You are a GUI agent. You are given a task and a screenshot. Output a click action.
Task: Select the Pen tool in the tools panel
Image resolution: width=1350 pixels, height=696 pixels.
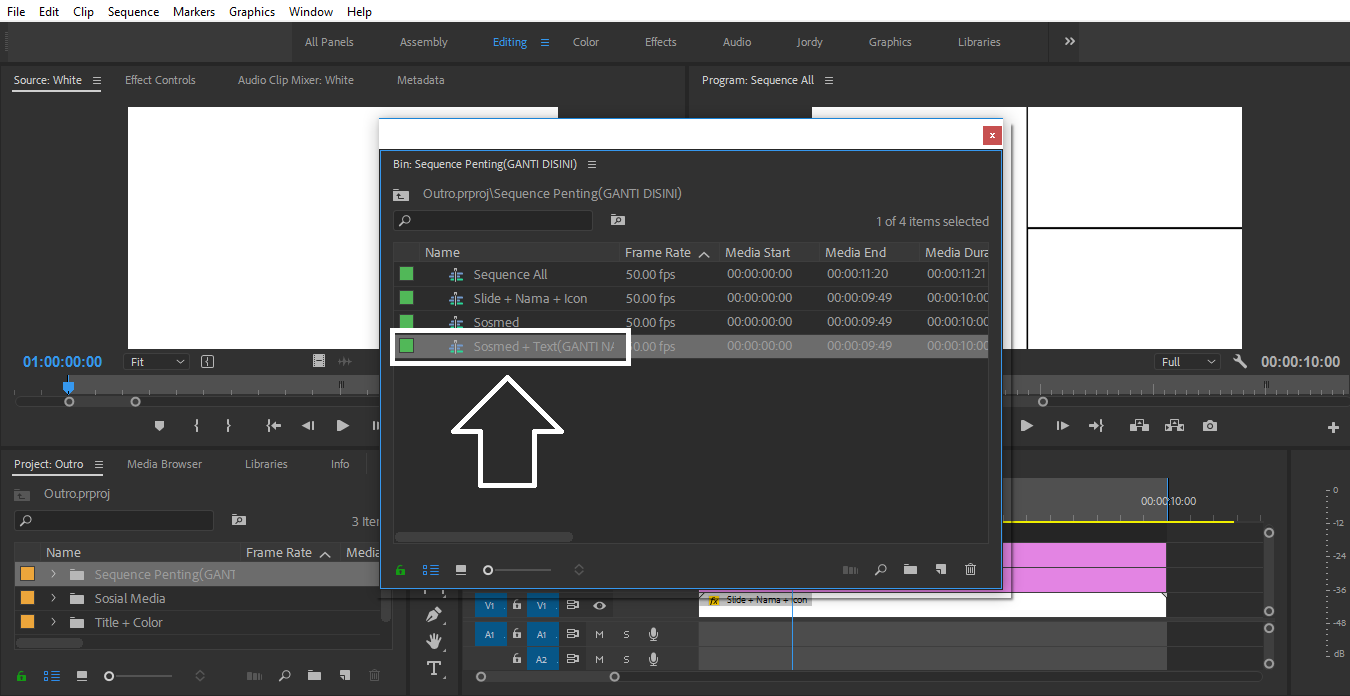click(433, 614)
